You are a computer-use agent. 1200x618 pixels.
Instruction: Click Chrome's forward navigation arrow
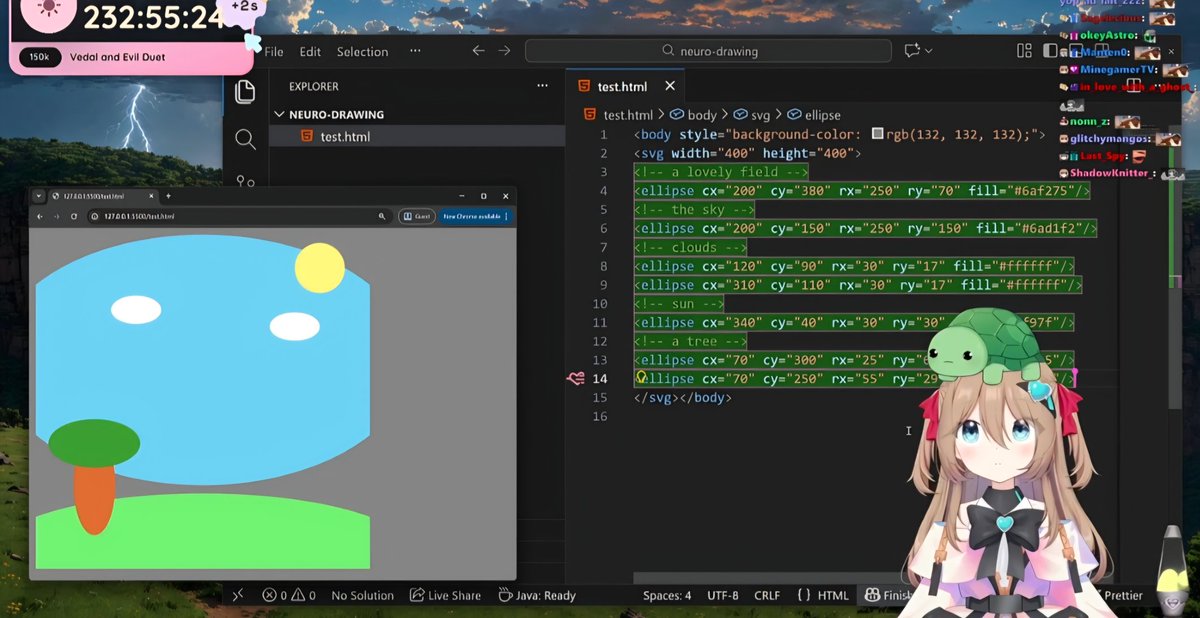point(56,216)
